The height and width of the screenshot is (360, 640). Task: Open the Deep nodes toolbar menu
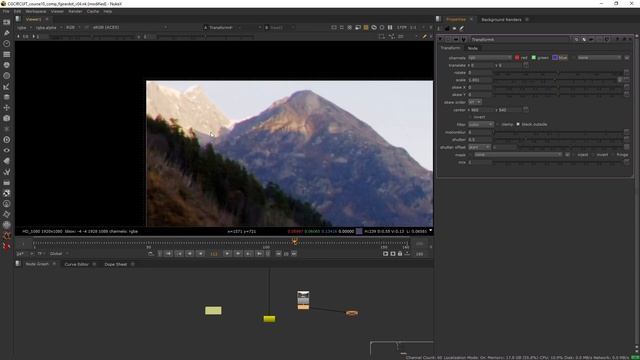[7, 140]
